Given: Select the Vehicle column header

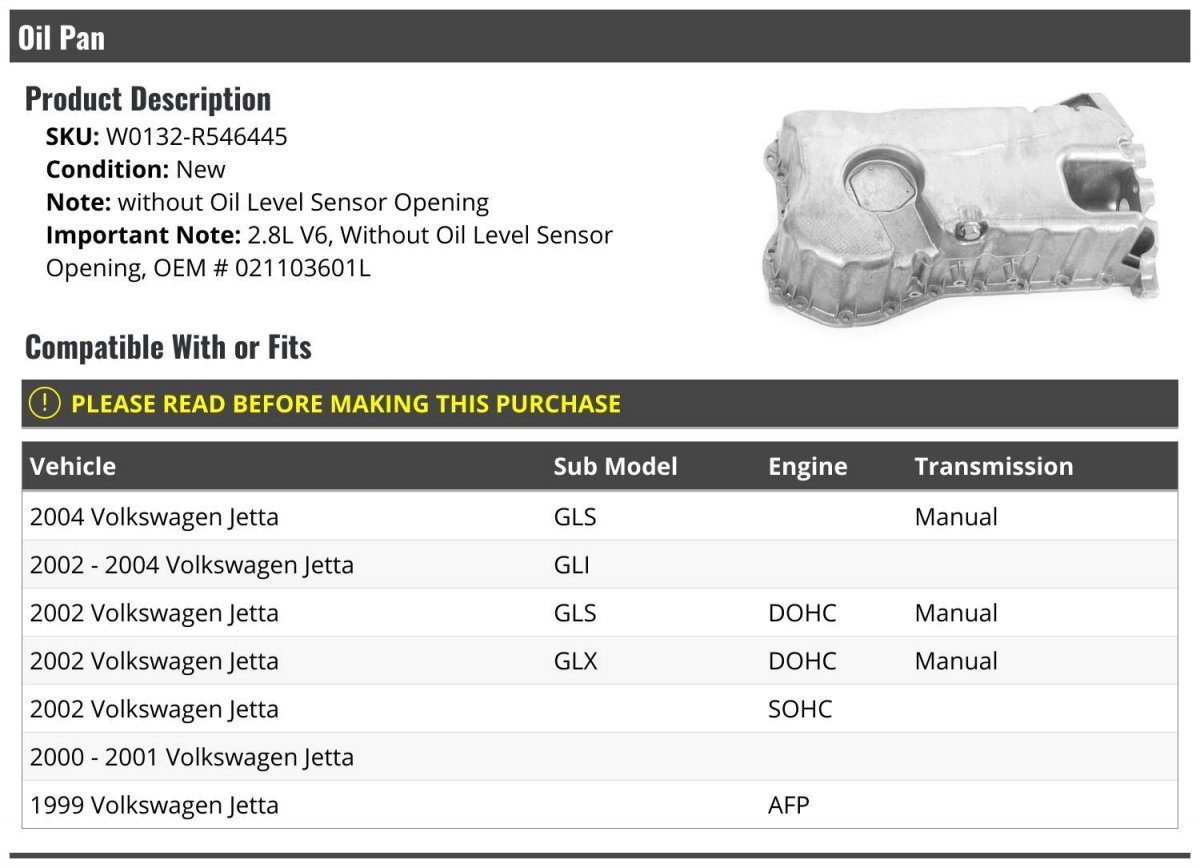Looking at the screenshot, I should [x=73, y=466].
